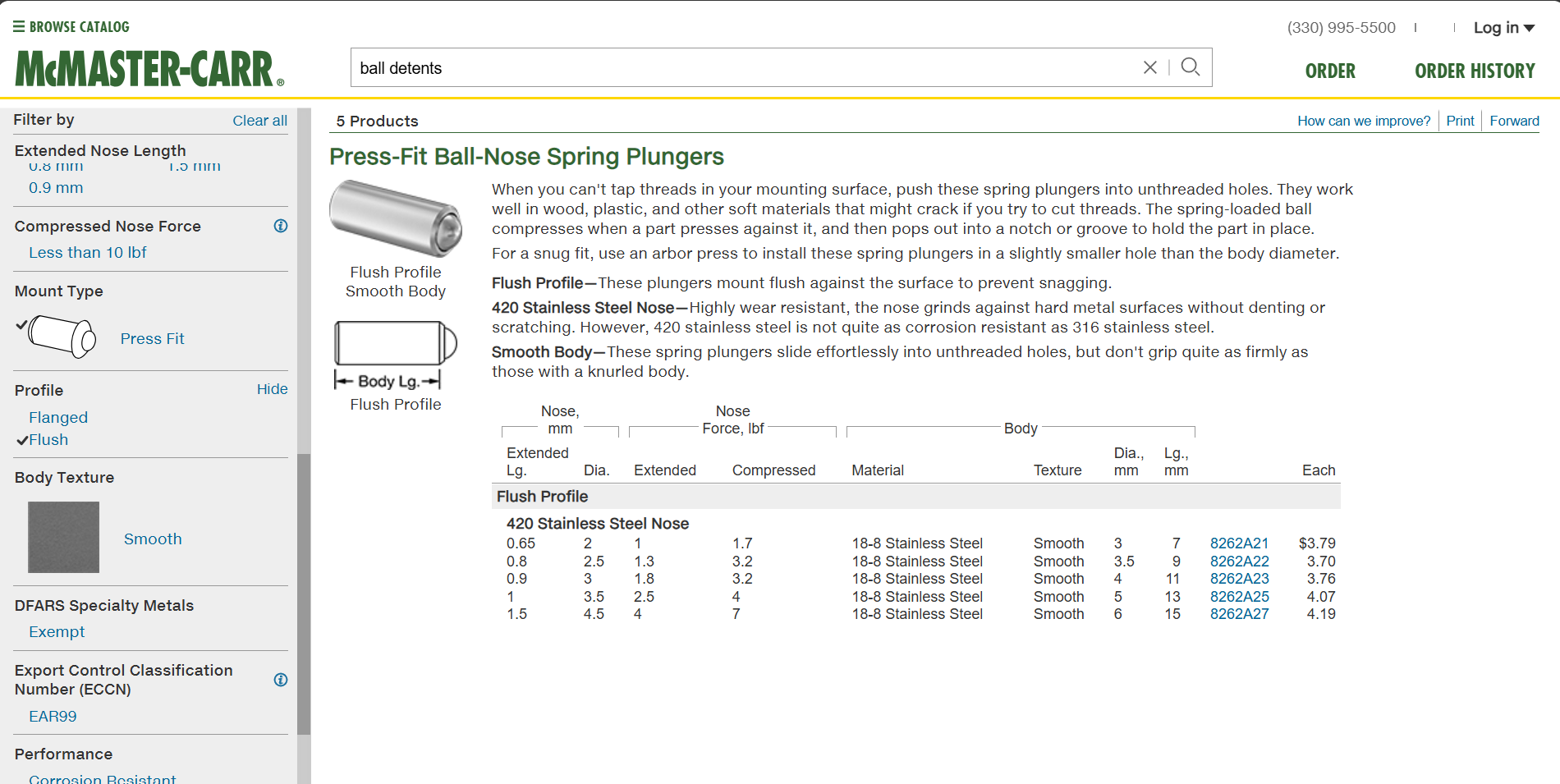Open info icon for Compressed Nose Force
Screen dimensions: 1560x784
click(x=281, y=226)
